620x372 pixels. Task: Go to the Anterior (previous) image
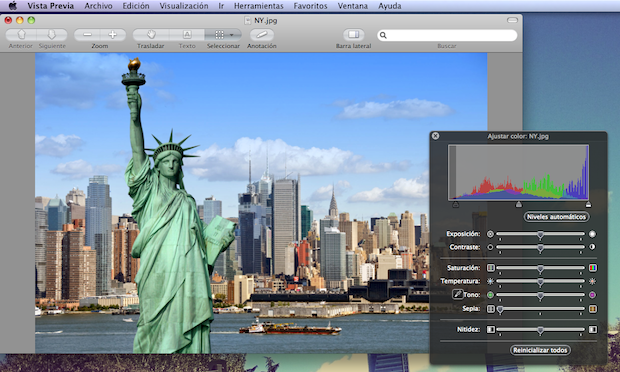tap(21, 35)
